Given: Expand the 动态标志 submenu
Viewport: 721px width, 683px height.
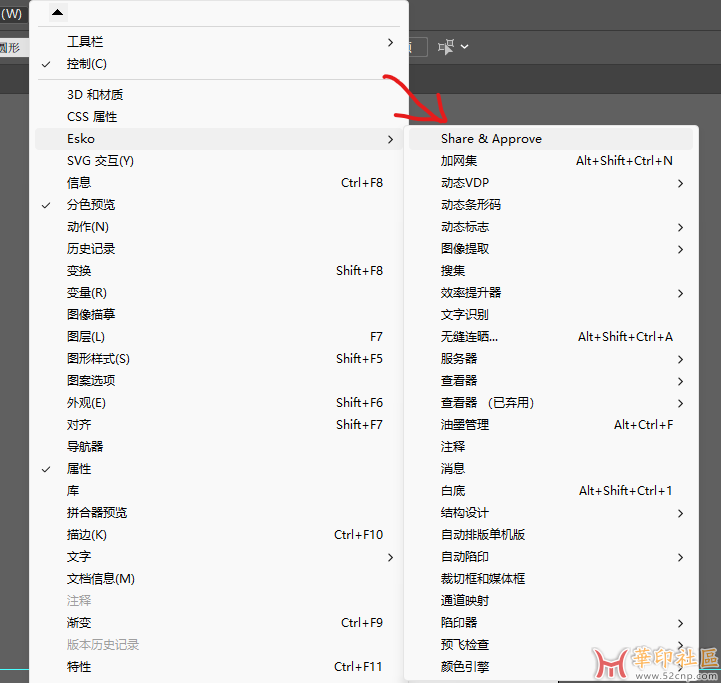Looking at the screenshot, I should [551, 227].
